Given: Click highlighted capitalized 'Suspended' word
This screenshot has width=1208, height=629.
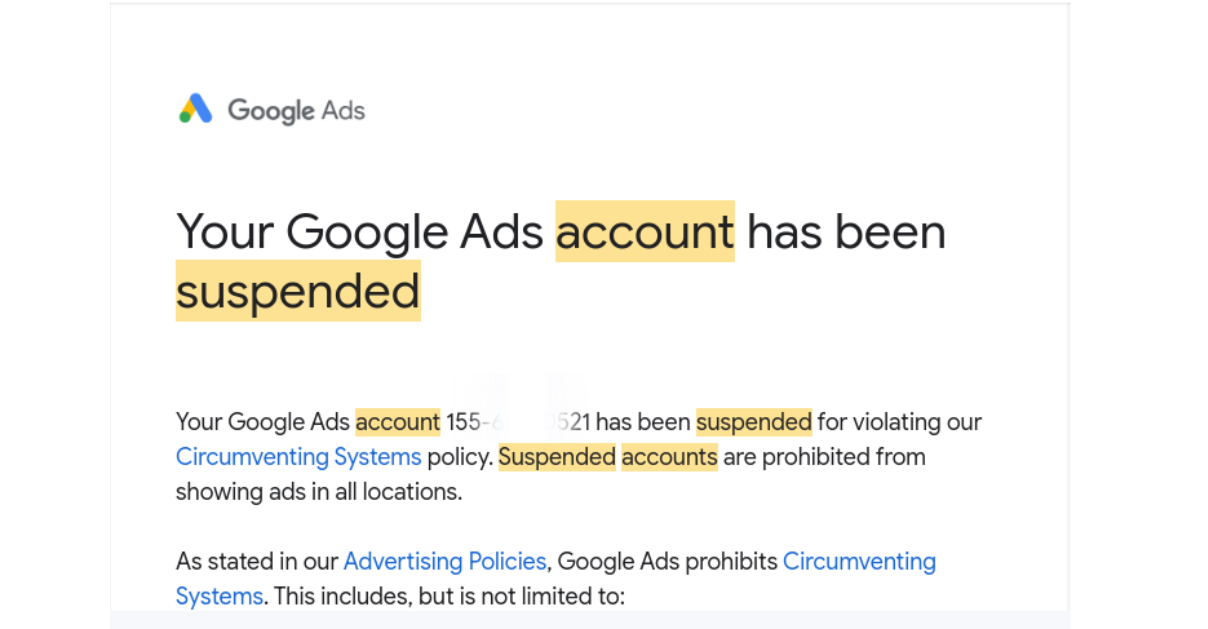Looking at the screenshot, I should (557, 457).
